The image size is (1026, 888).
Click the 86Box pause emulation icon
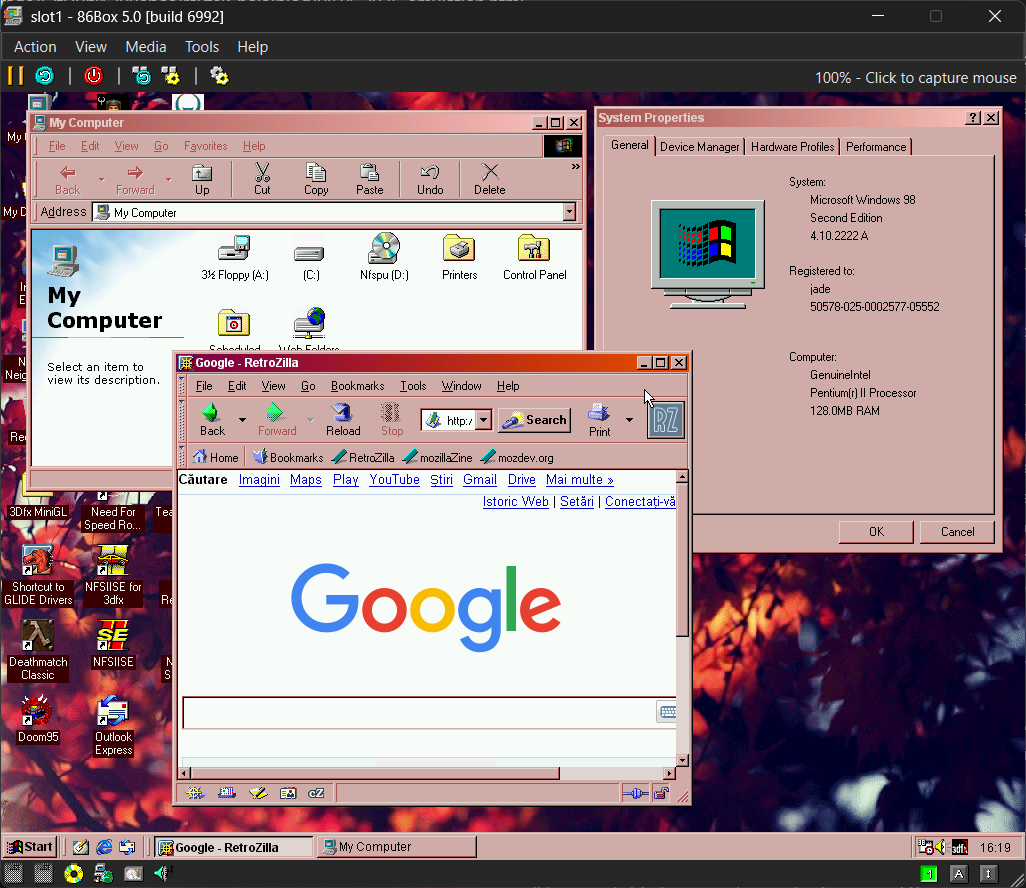[15, 76]
